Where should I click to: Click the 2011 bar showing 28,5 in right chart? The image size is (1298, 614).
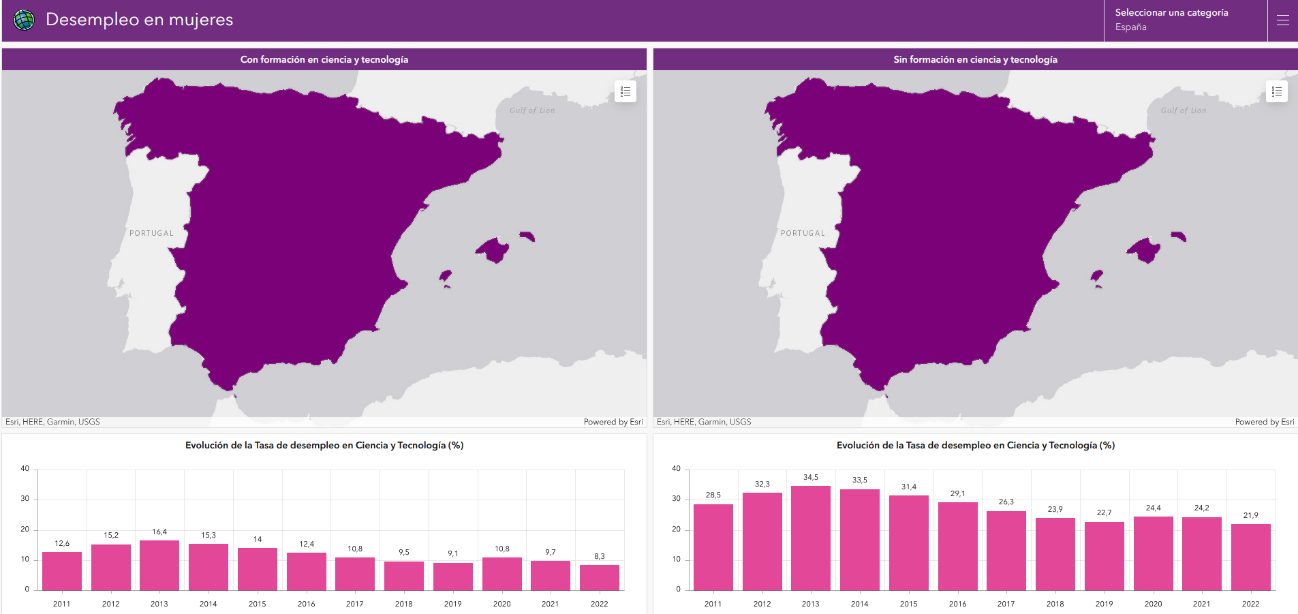point(713,547)
